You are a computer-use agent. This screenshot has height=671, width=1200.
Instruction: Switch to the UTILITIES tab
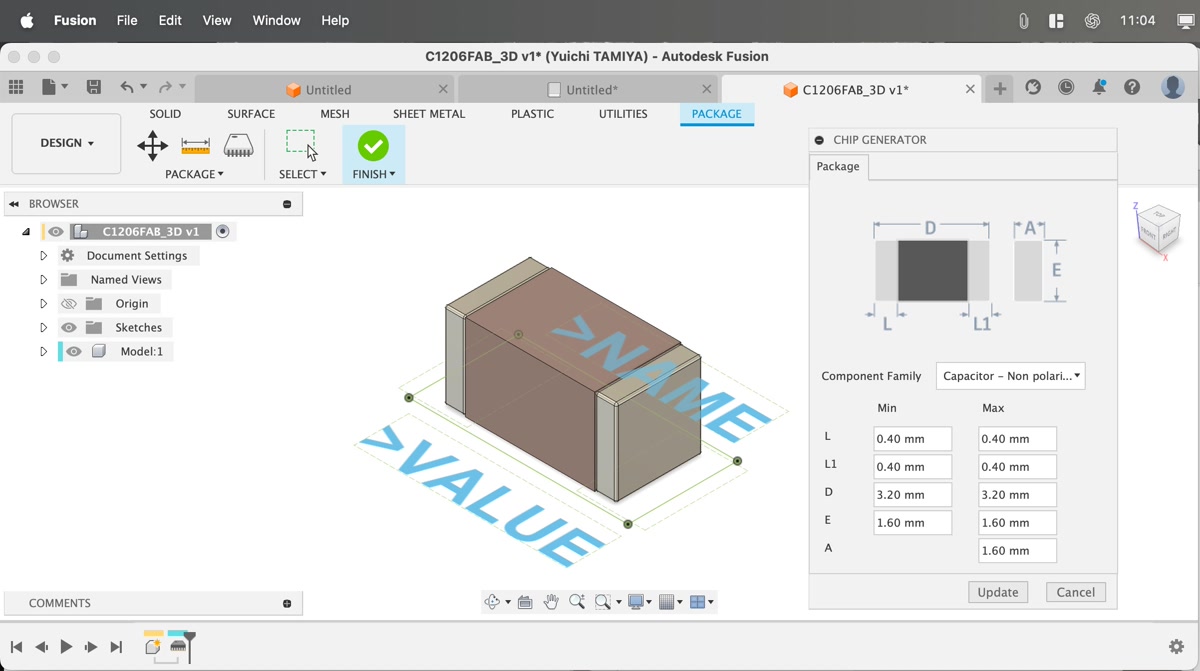(x=623, y=114)
